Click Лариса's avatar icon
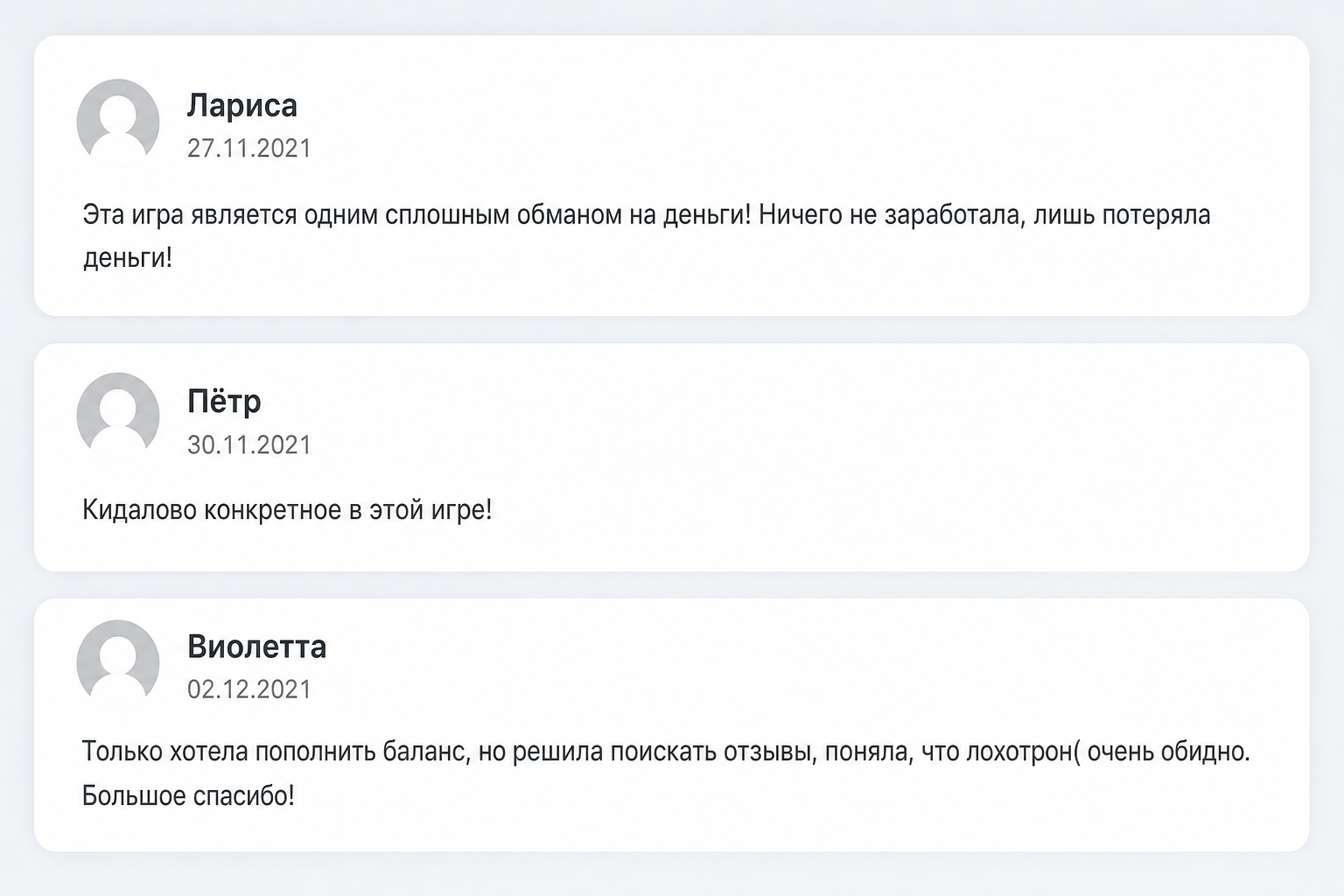 pos(118,120)
